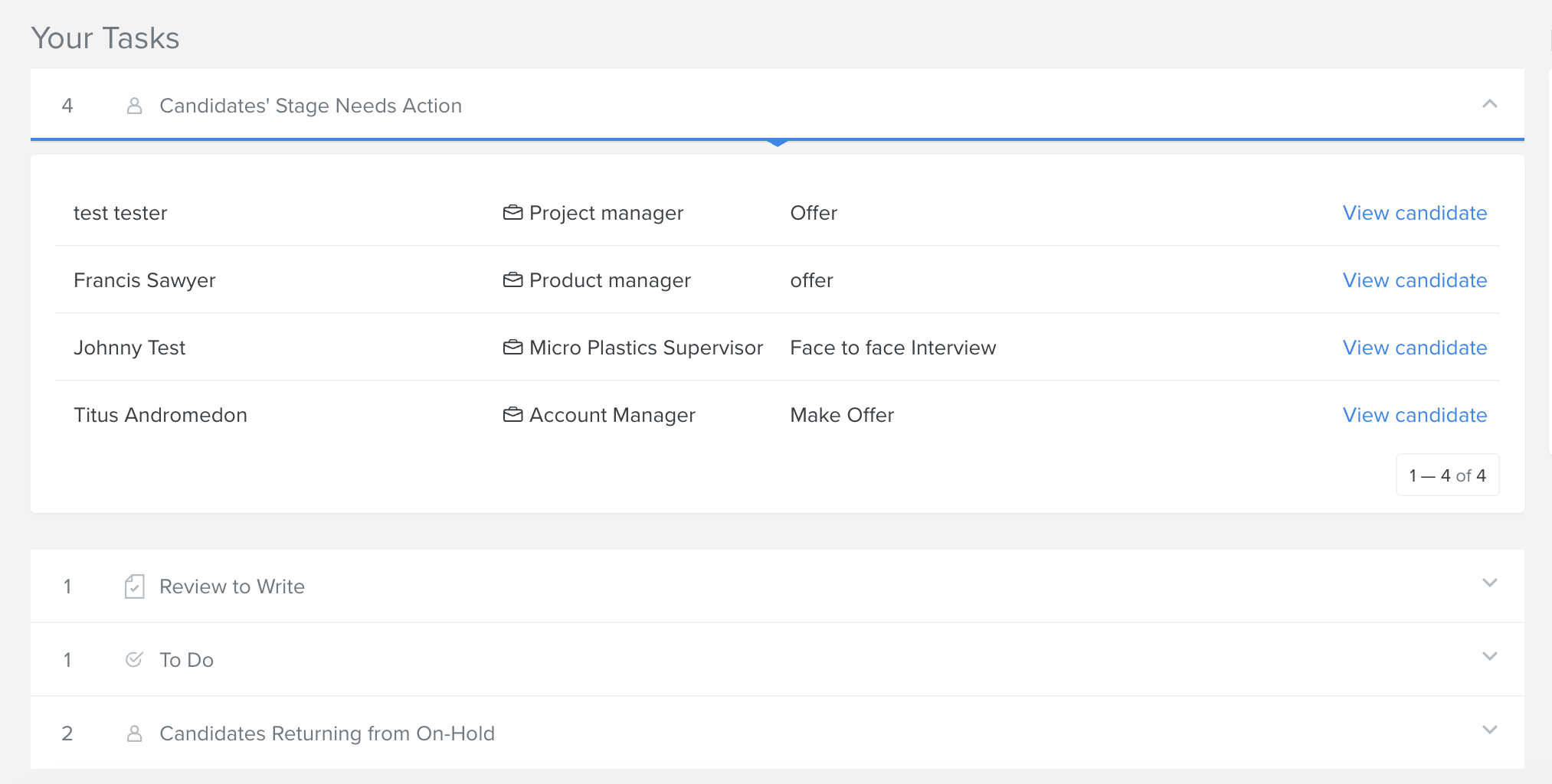The image size is (1552, 784).
Task: Click the count 2 beside Candidates Returning from On-Hold
Action: point(67,733)
